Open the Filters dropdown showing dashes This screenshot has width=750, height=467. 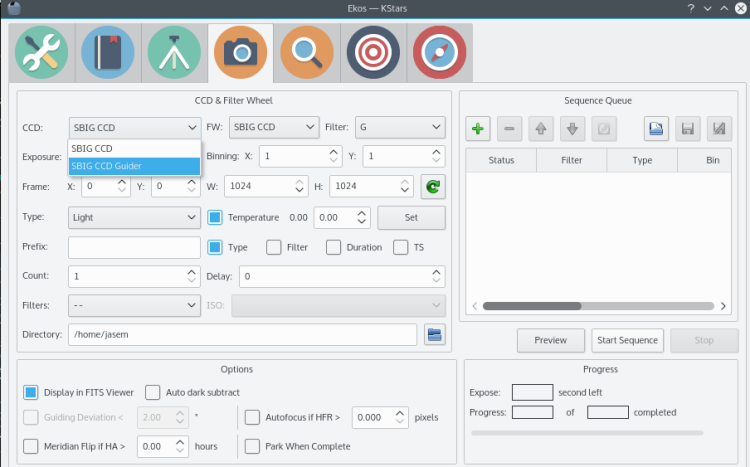pyautogui.click(x=134, y=306)
